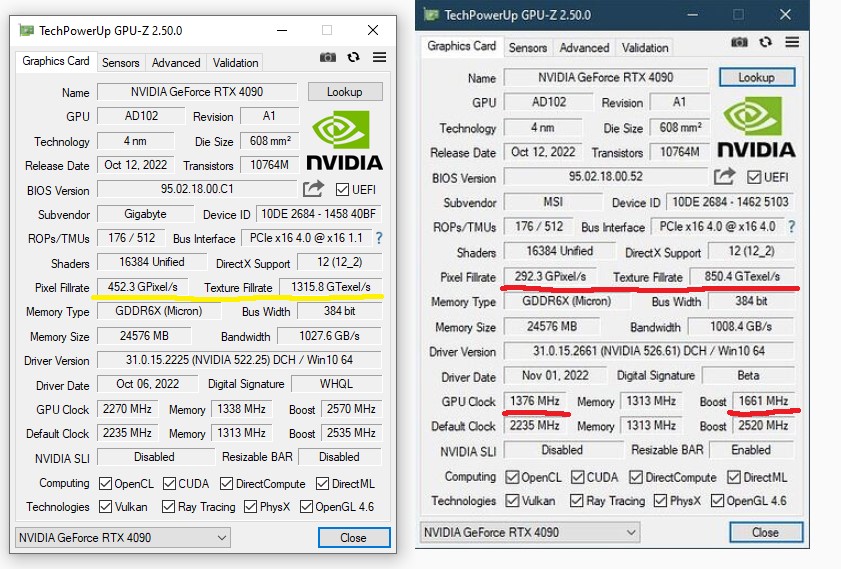Click Resizable BAR value Enabled
Image resolution: width=841 pixels, height=569 pixels.
click(751, 450)
